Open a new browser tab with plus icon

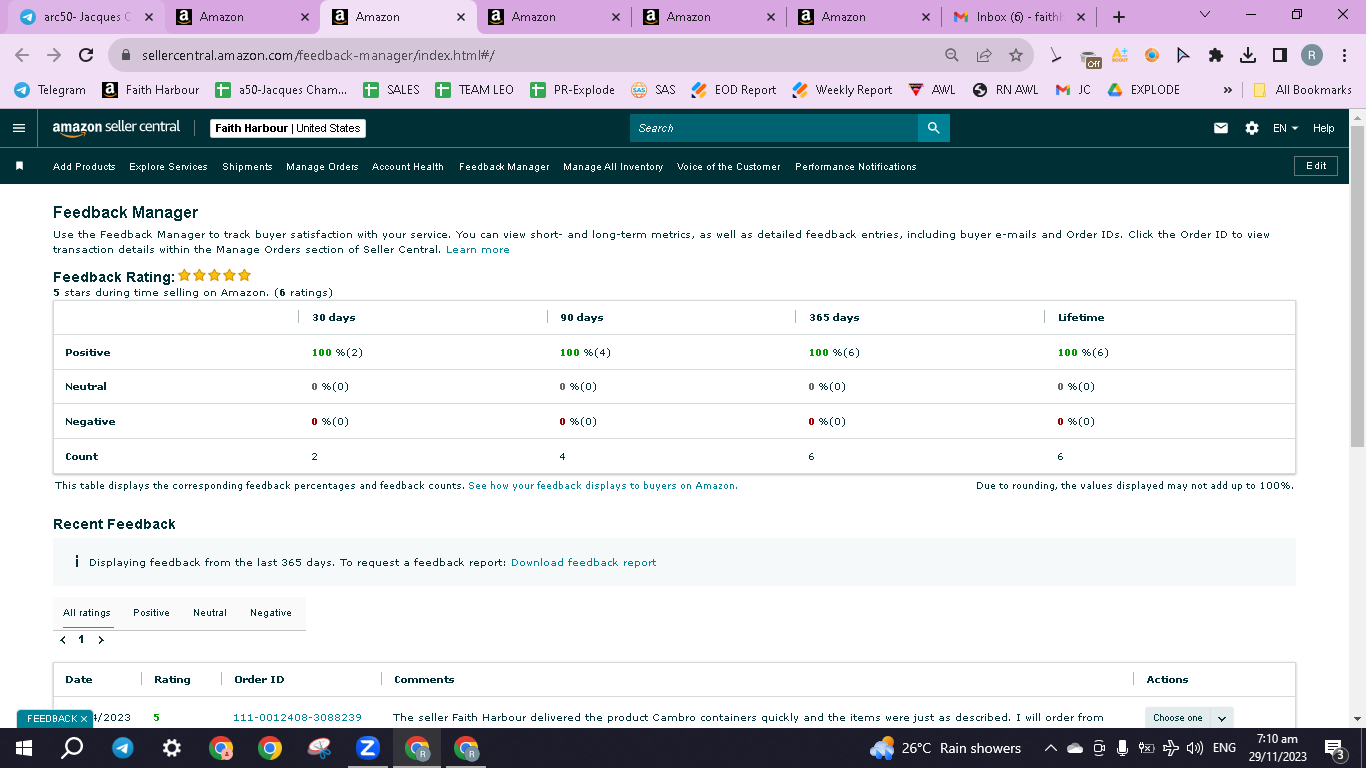coord(1119,17)
